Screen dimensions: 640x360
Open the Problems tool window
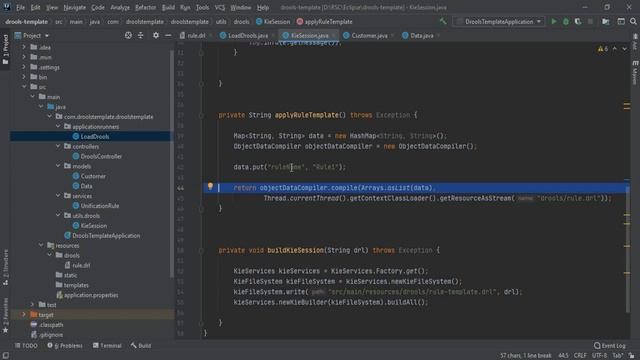point(64,346)
